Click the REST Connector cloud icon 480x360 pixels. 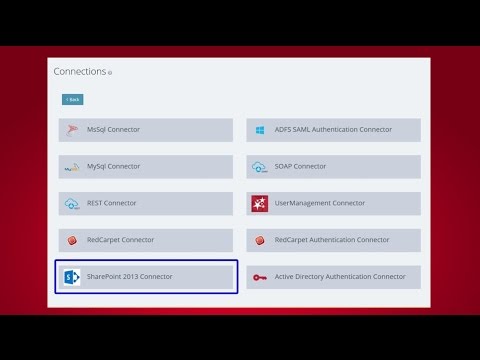click(72, 204)
